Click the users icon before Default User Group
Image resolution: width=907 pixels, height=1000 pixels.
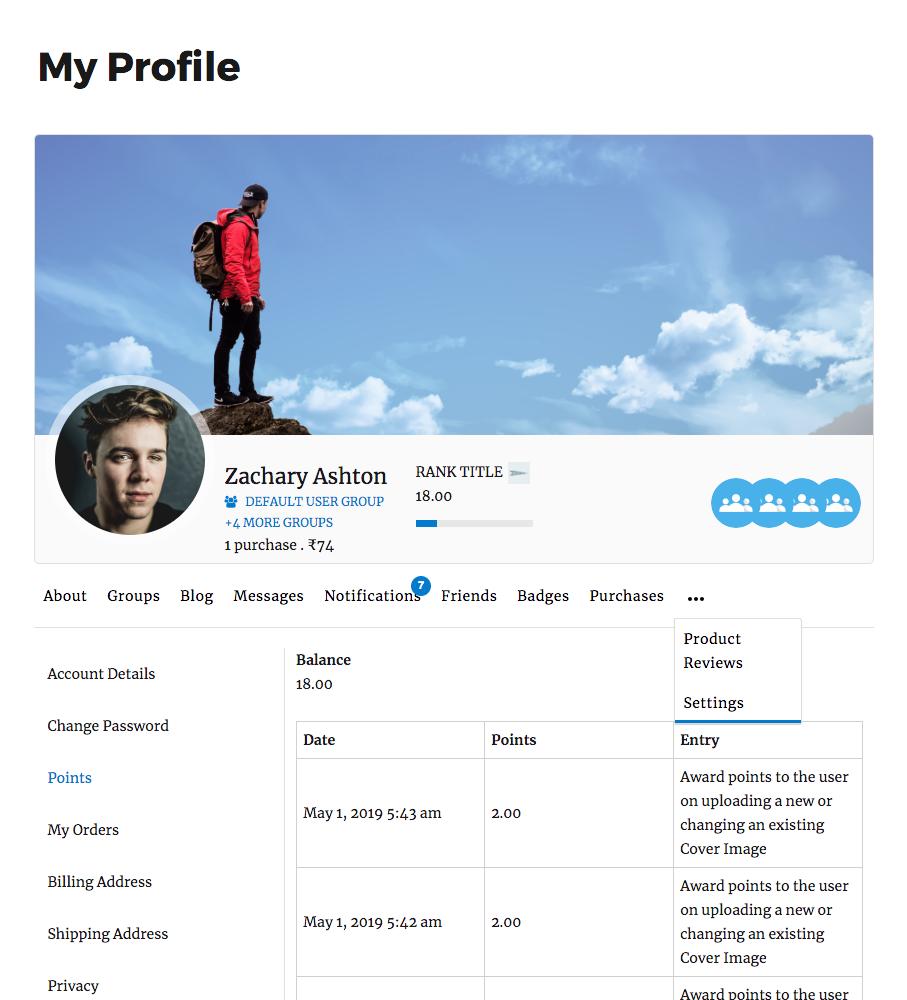pyautogui.click(x=231, y=502)
